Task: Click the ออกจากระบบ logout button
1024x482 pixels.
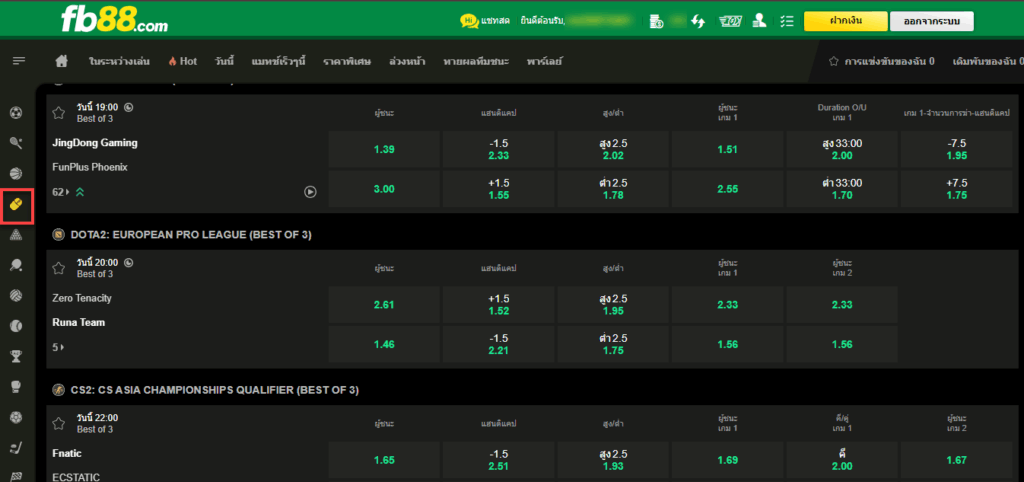Action: tap(931, 21)
